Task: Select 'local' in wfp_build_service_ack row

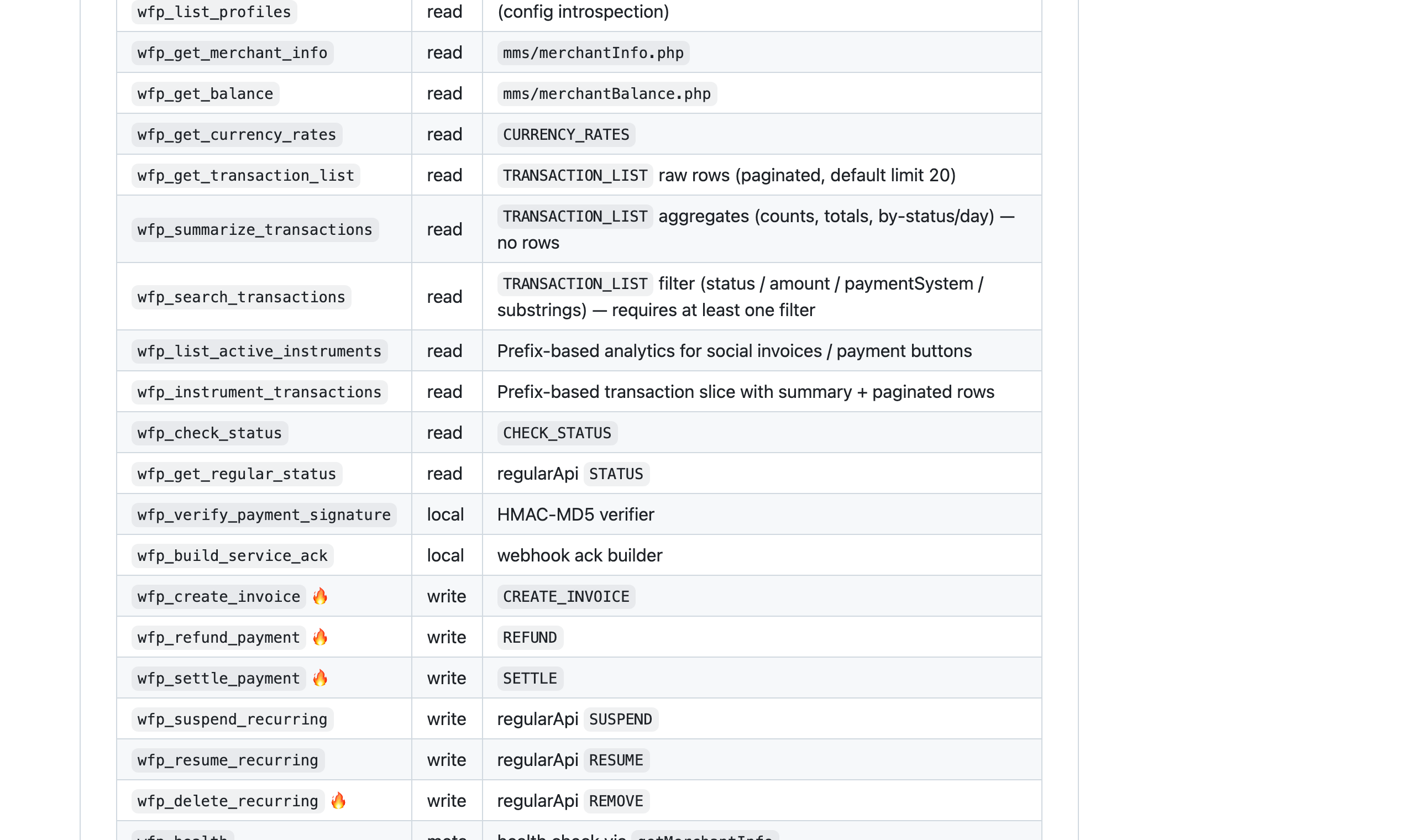Action: (x=445, y=555)
